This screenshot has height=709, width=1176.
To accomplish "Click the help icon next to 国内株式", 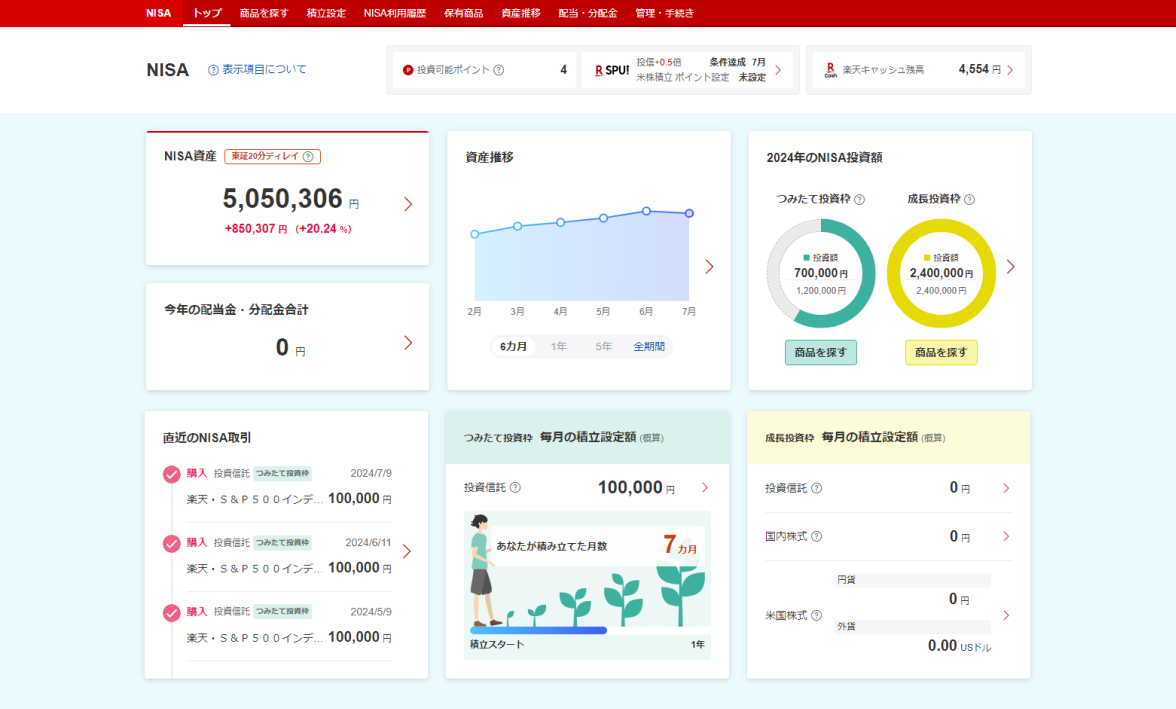I will coord(817,536).
